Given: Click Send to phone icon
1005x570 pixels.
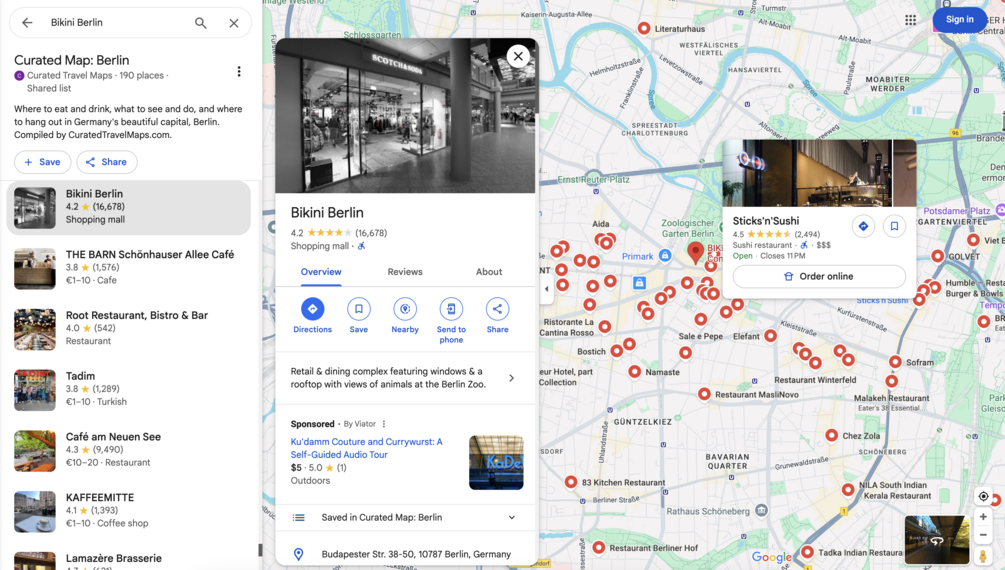Looking at the screenshot, I should click(x=451, y=309).
